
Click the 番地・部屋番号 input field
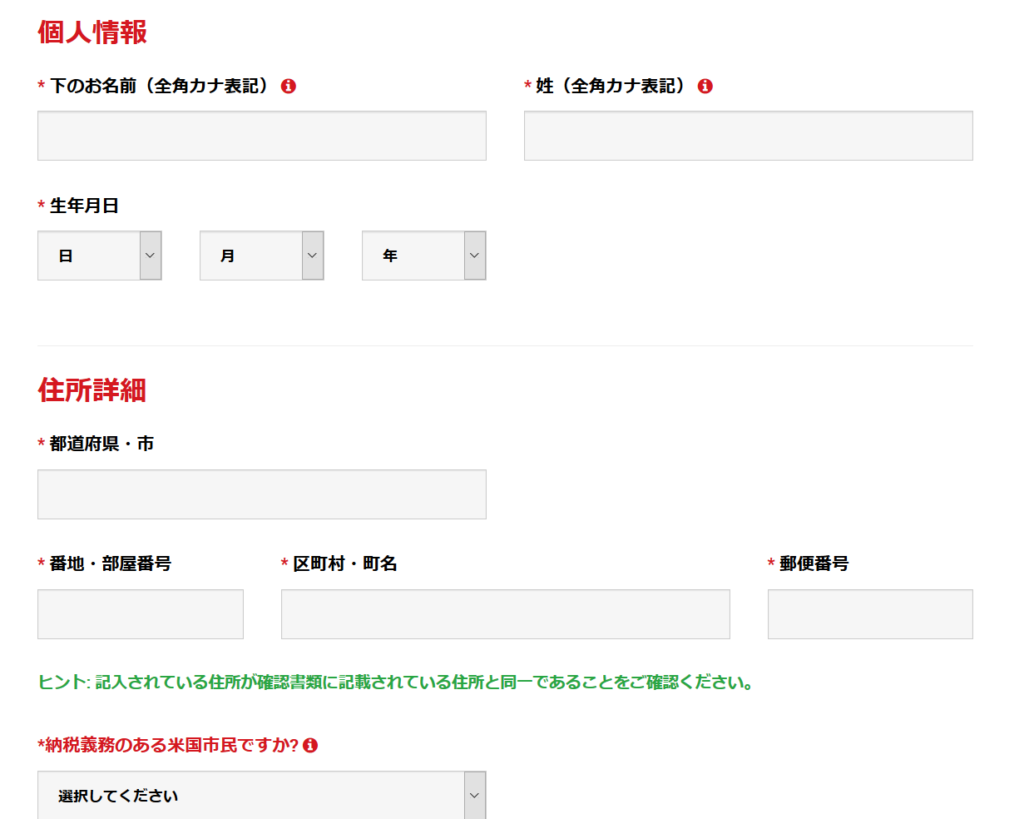click(x=140, y=614)
